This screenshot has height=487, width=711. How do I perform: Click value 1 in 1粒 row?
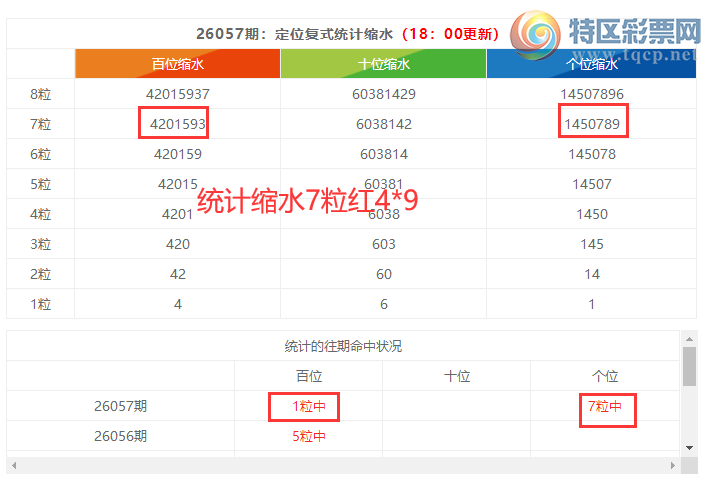pyautogui.click(x=591, y=304)
